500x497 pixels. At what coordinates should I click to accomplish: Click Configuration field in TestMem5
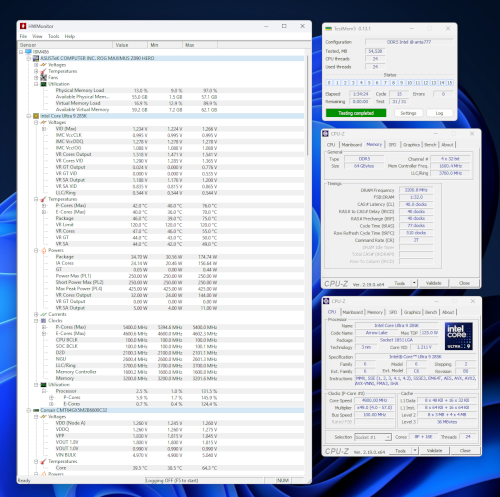point(409,42)
